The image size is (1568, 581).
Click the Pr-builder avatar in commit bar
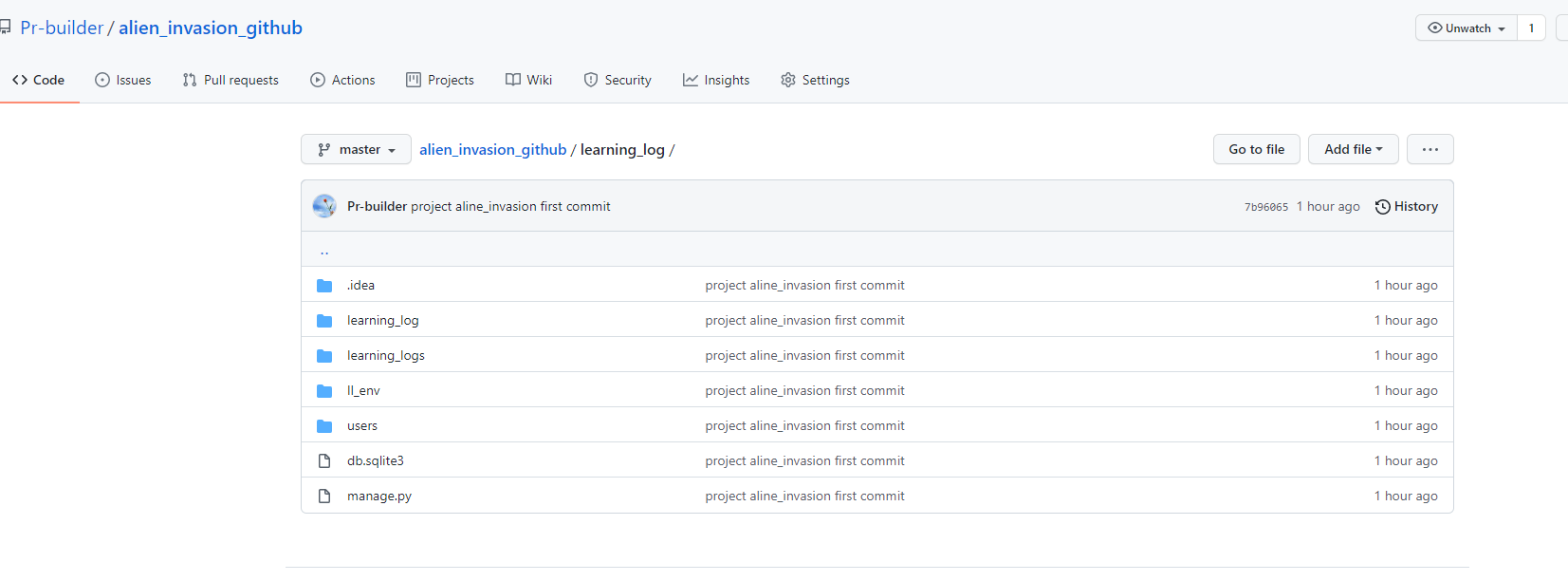click(324, 206)
